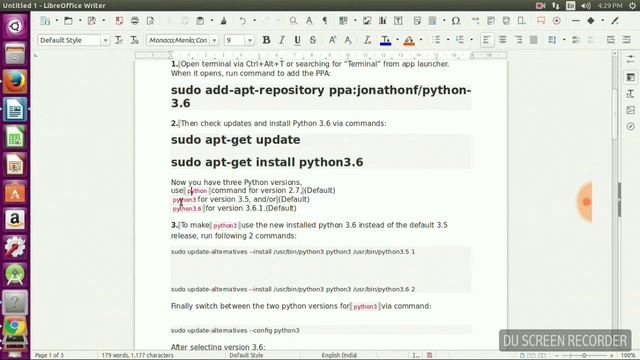Image resolution: width=640 pixels, height=360 pixels.
Task: Insert basic diamond shape
Action: pos(591,21)
